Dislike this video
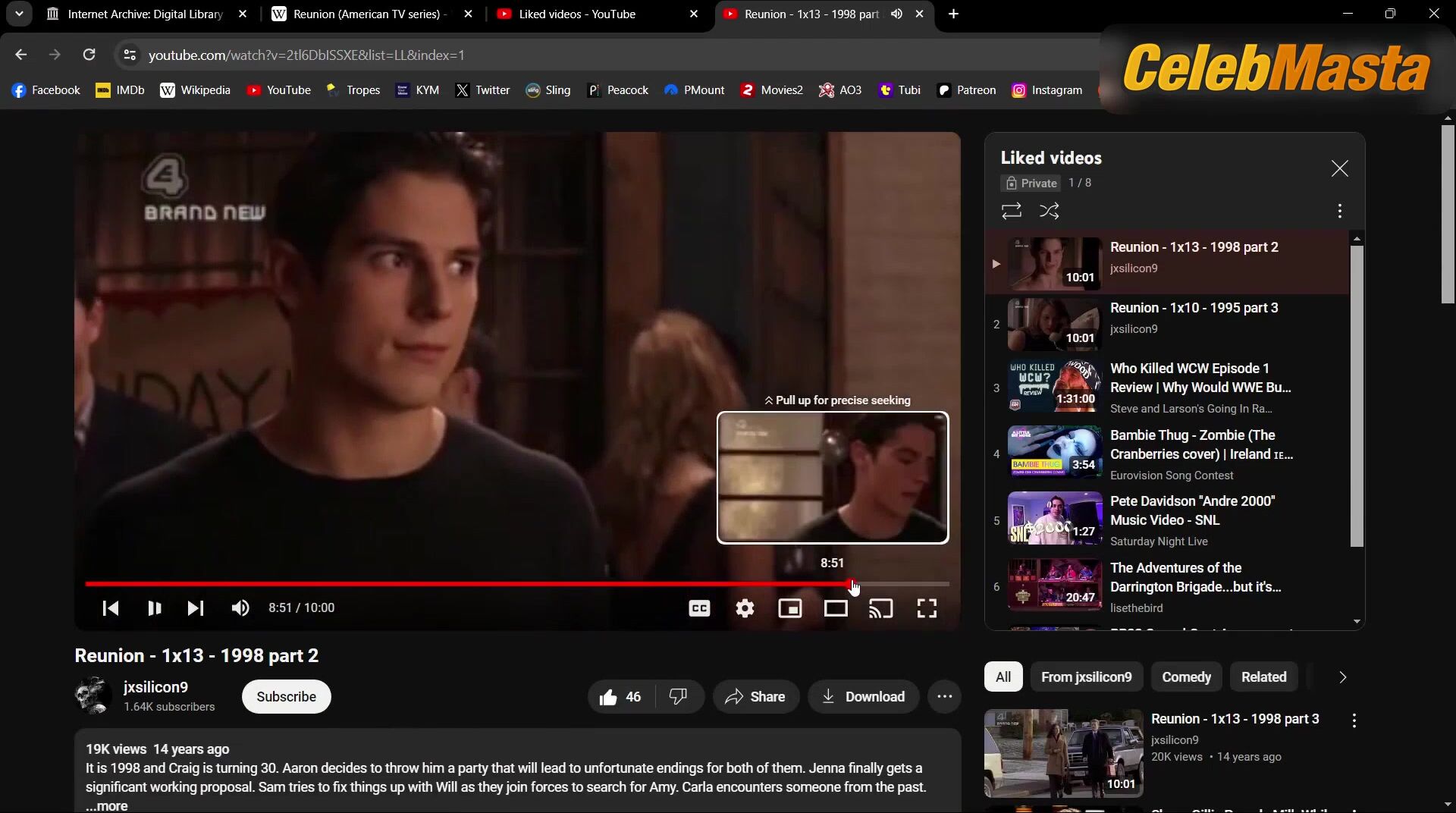The height and width of the screenshot is (813, 1456). (x=679, y=697)
